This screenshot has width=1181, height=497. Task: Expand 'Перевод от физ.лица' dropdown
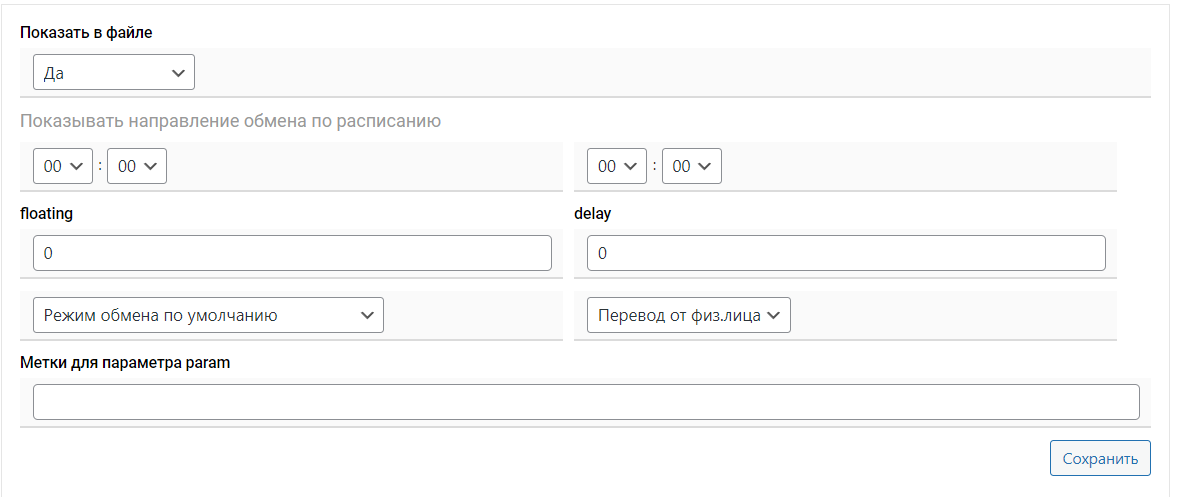(689, 315)
